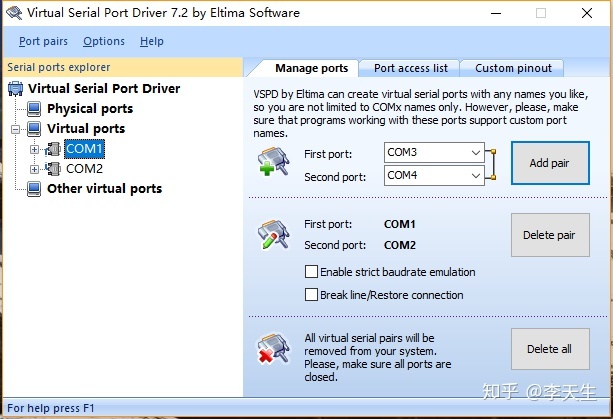This screenshot has height=419, width=613.
Task: Click the add pair connector icon with plus
Action: coord(273,161)
